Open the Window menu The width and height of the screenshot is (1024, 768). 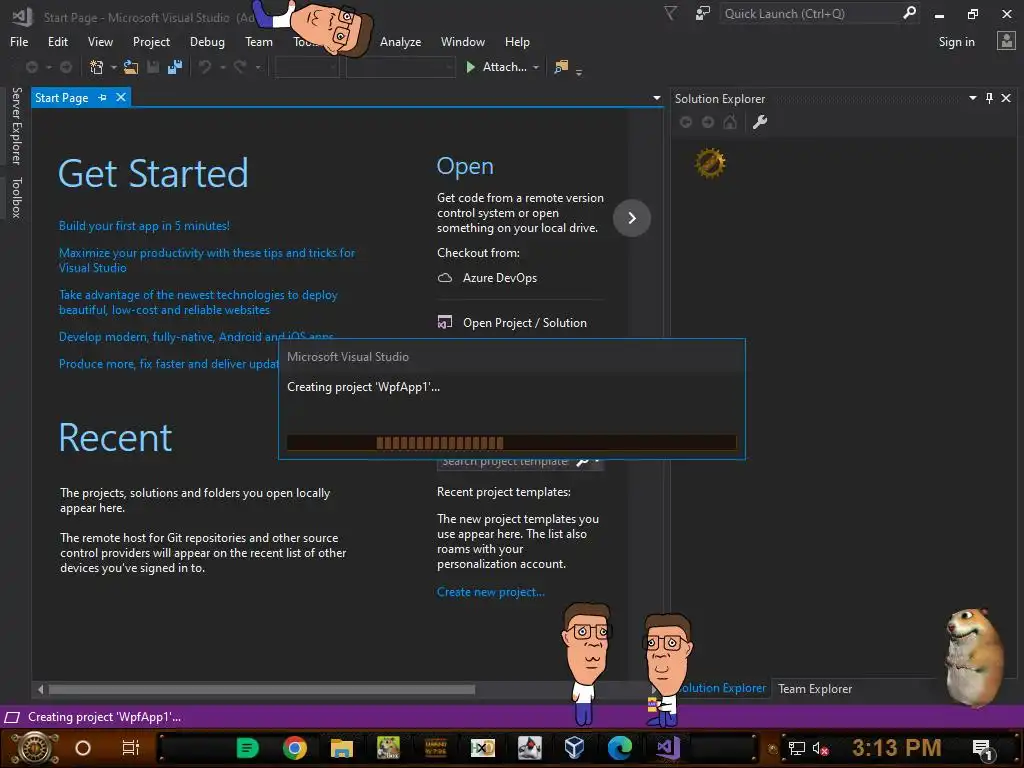(462, 42)
